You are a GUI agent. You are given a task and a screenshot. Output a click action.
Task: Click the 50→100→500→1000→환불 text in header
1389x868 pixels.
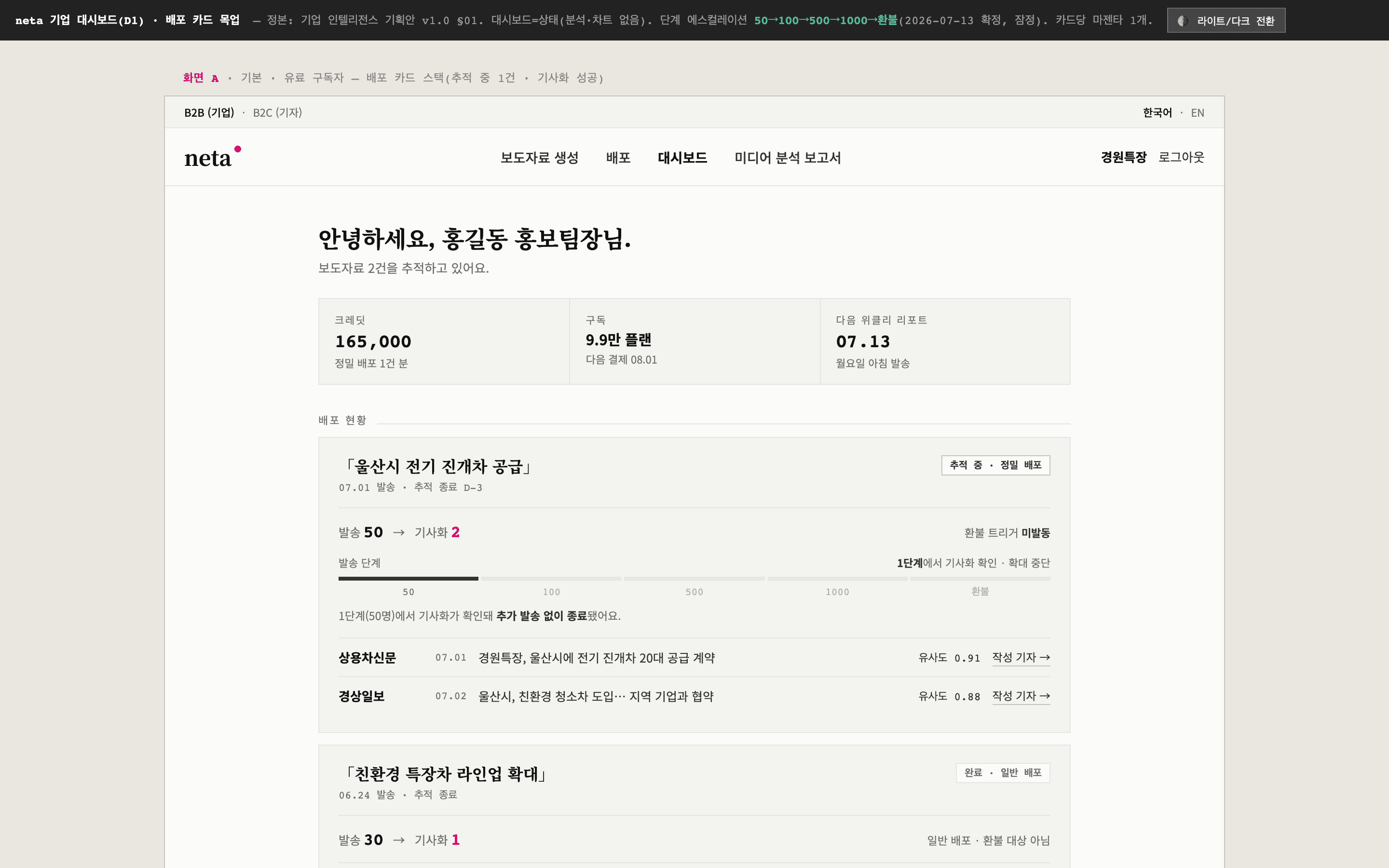pos(825,20)
